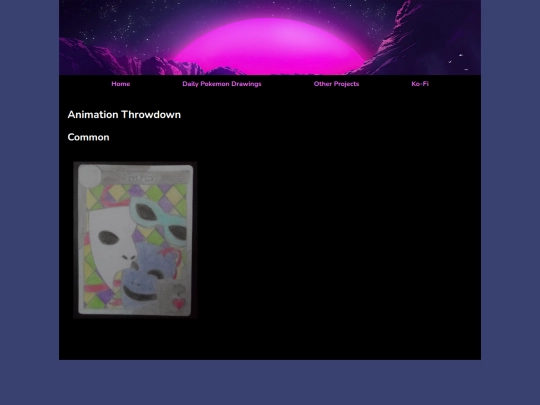Select the Animation Throwdown heading text
Screen dimensions: 540x405
124,115
